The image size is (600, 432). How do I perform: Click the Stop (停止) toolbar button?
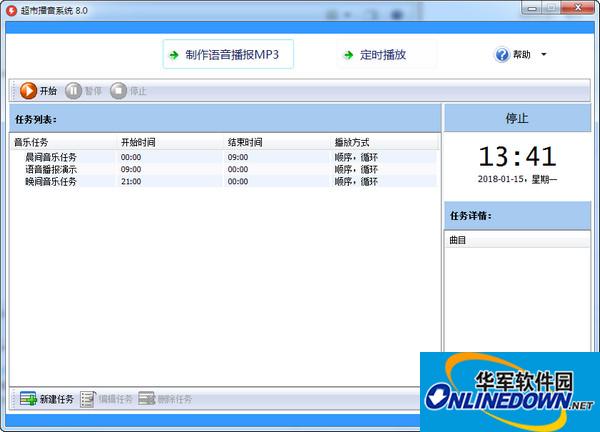tap(128, 91)
